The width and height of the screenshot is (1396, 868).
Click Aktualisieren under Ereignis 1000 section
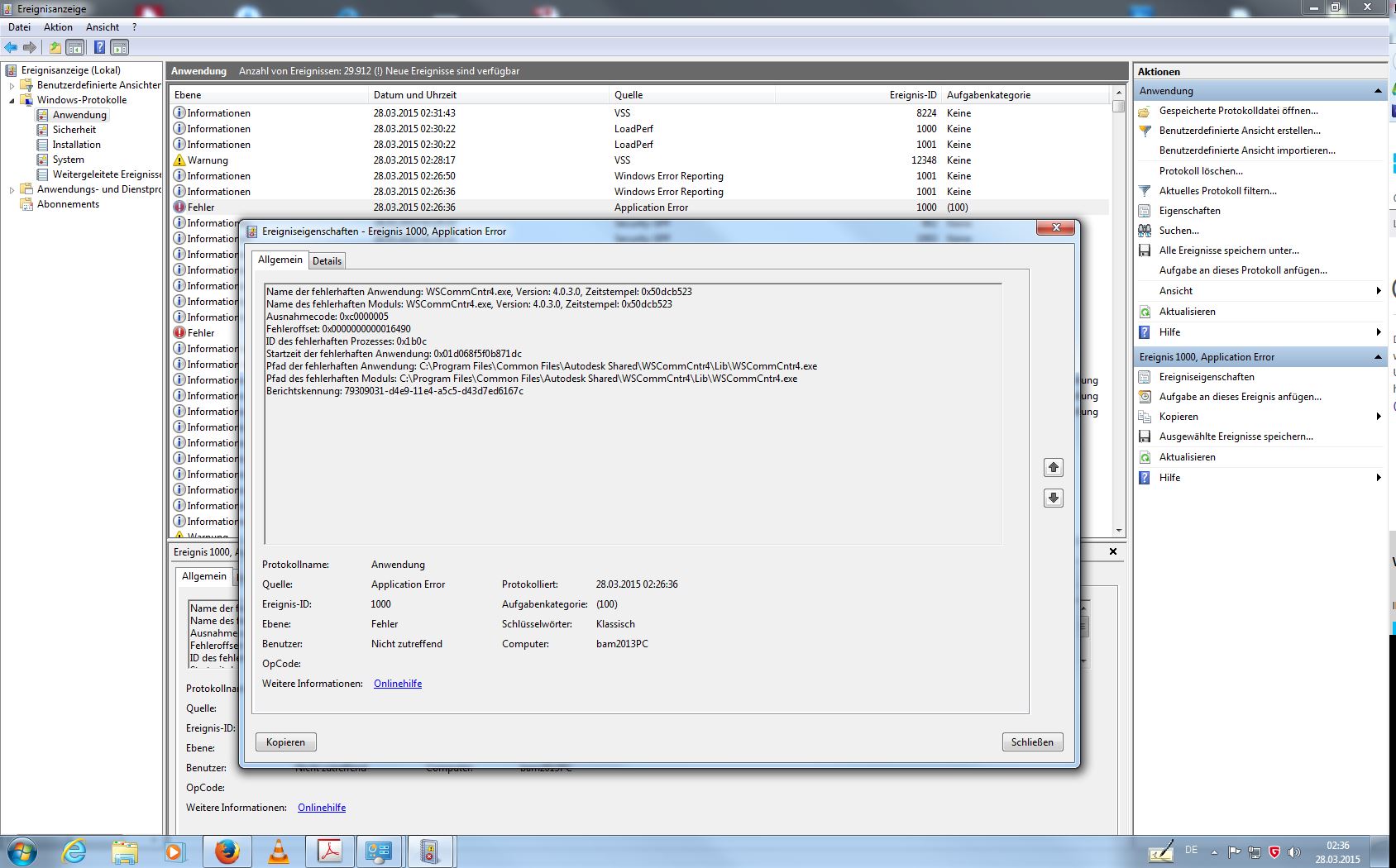(1187, 457)
